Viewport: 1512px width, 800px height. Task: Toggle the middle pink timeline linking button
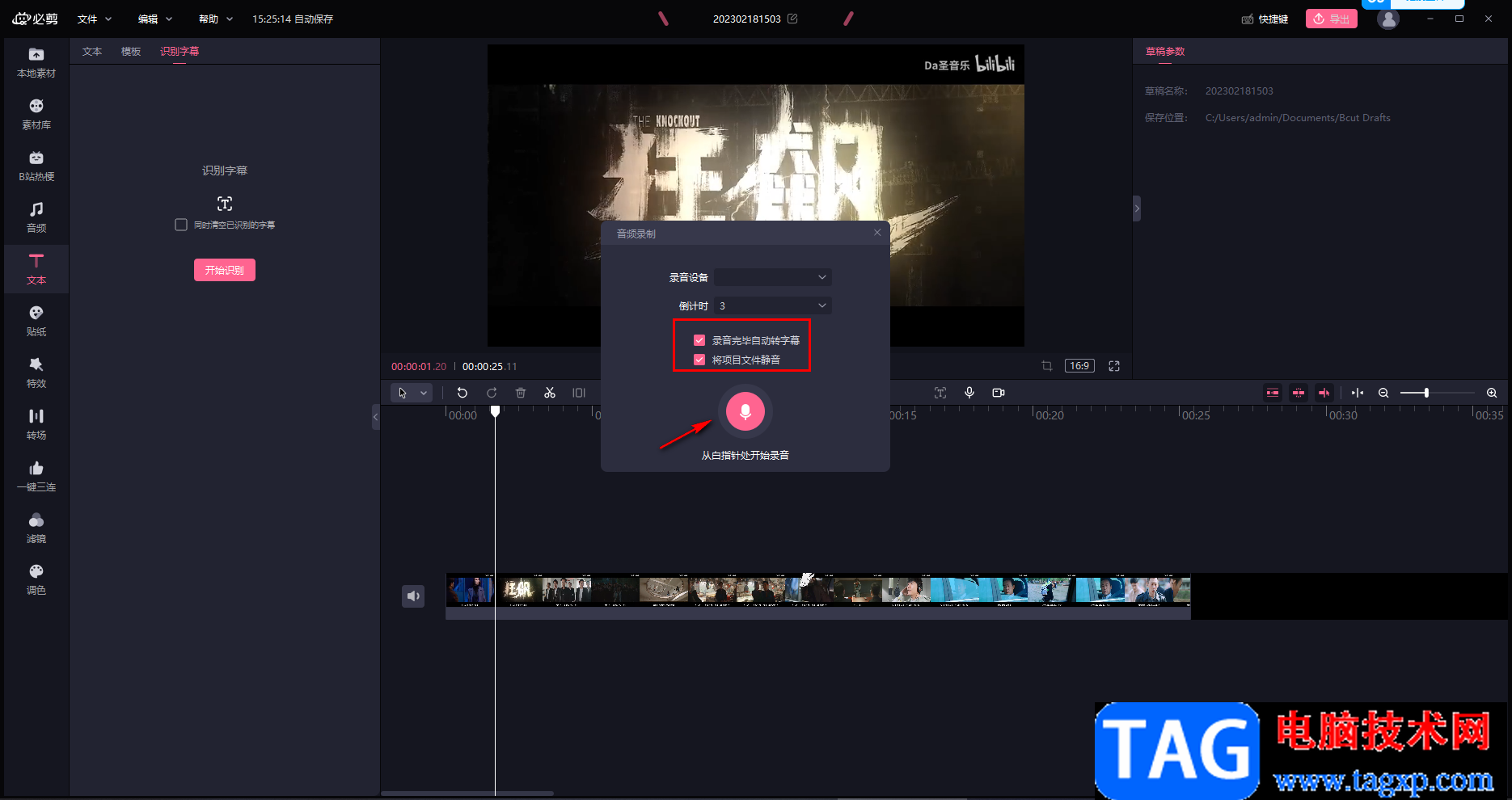coord(1299,393)
